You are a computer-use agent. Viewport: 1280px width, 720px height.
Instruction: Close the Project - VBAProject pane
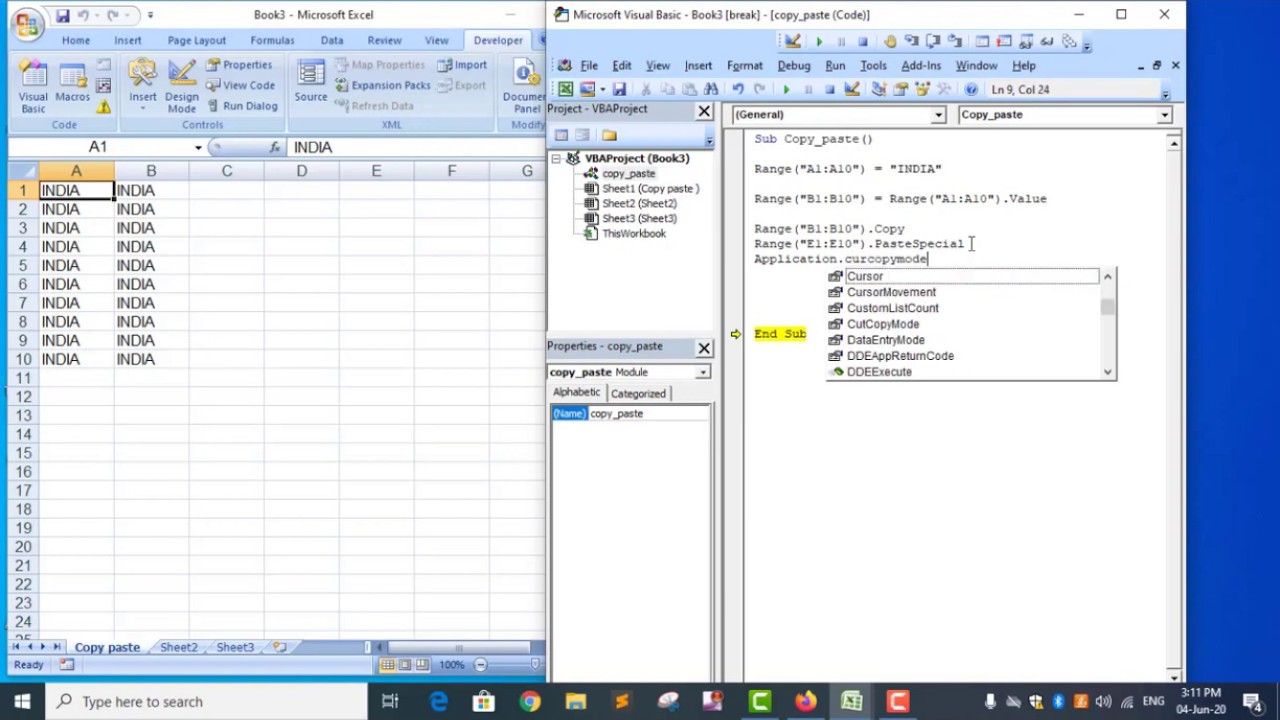704,110
